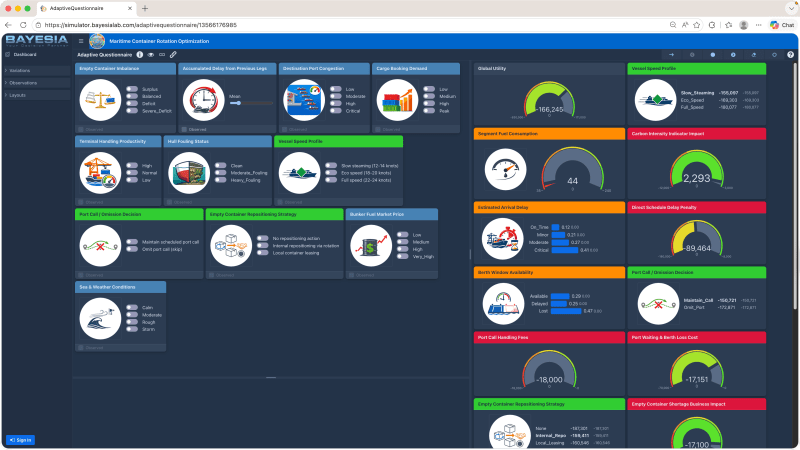Click the Empty Container Repositioning Strategy boxes image on the left

[231, 245]
